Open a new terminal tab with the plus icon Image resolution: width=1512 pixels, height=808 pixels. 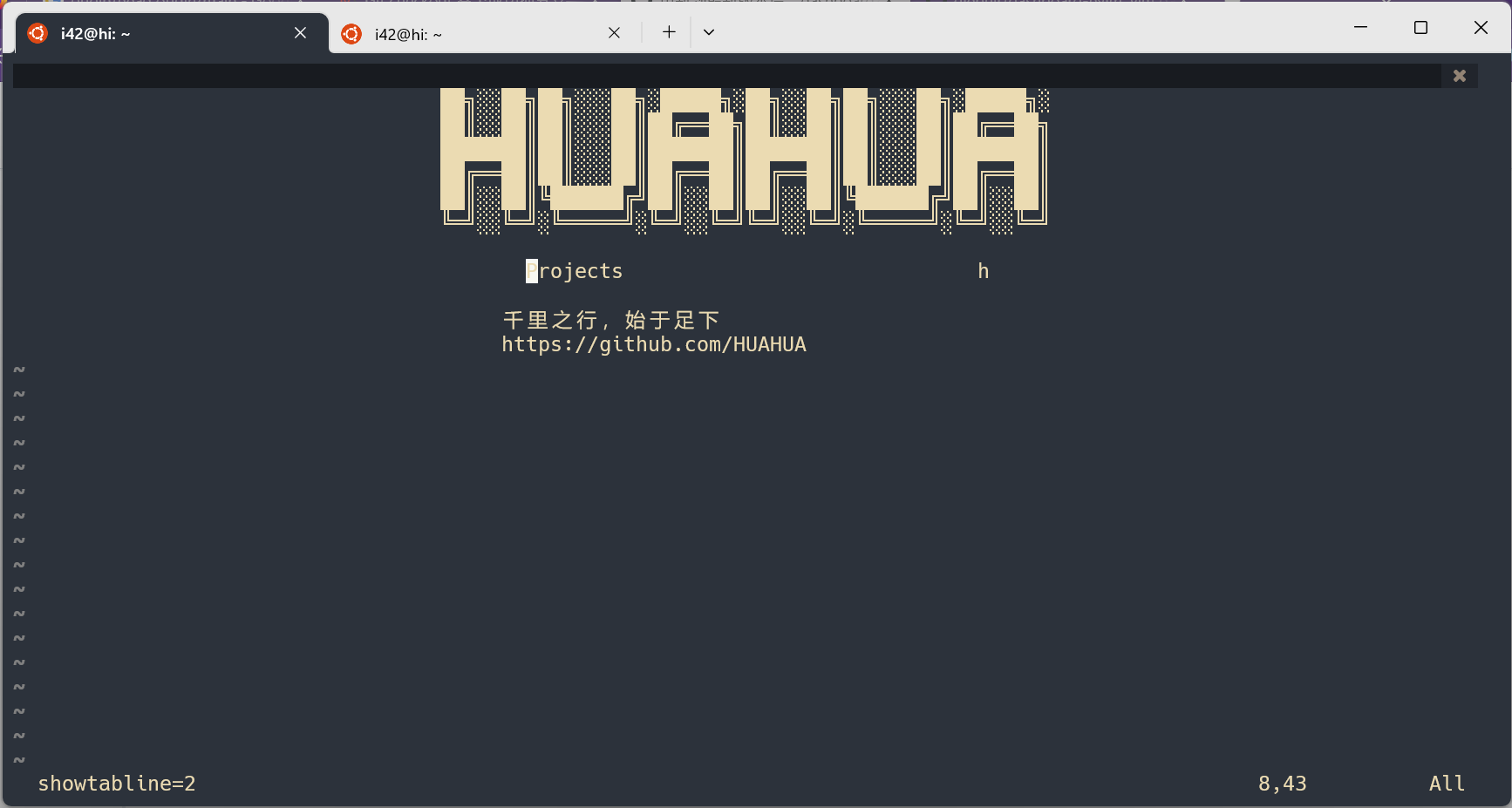[x=668, y=31]
